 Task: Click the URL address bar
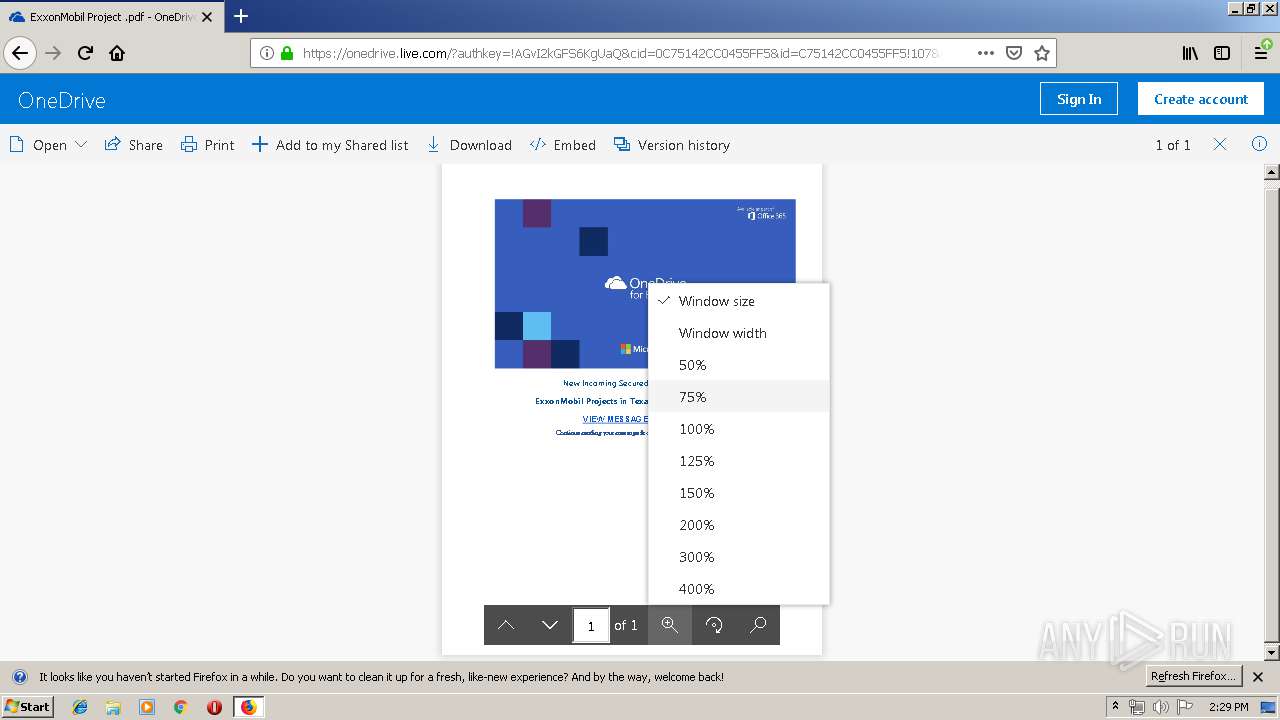620,53
